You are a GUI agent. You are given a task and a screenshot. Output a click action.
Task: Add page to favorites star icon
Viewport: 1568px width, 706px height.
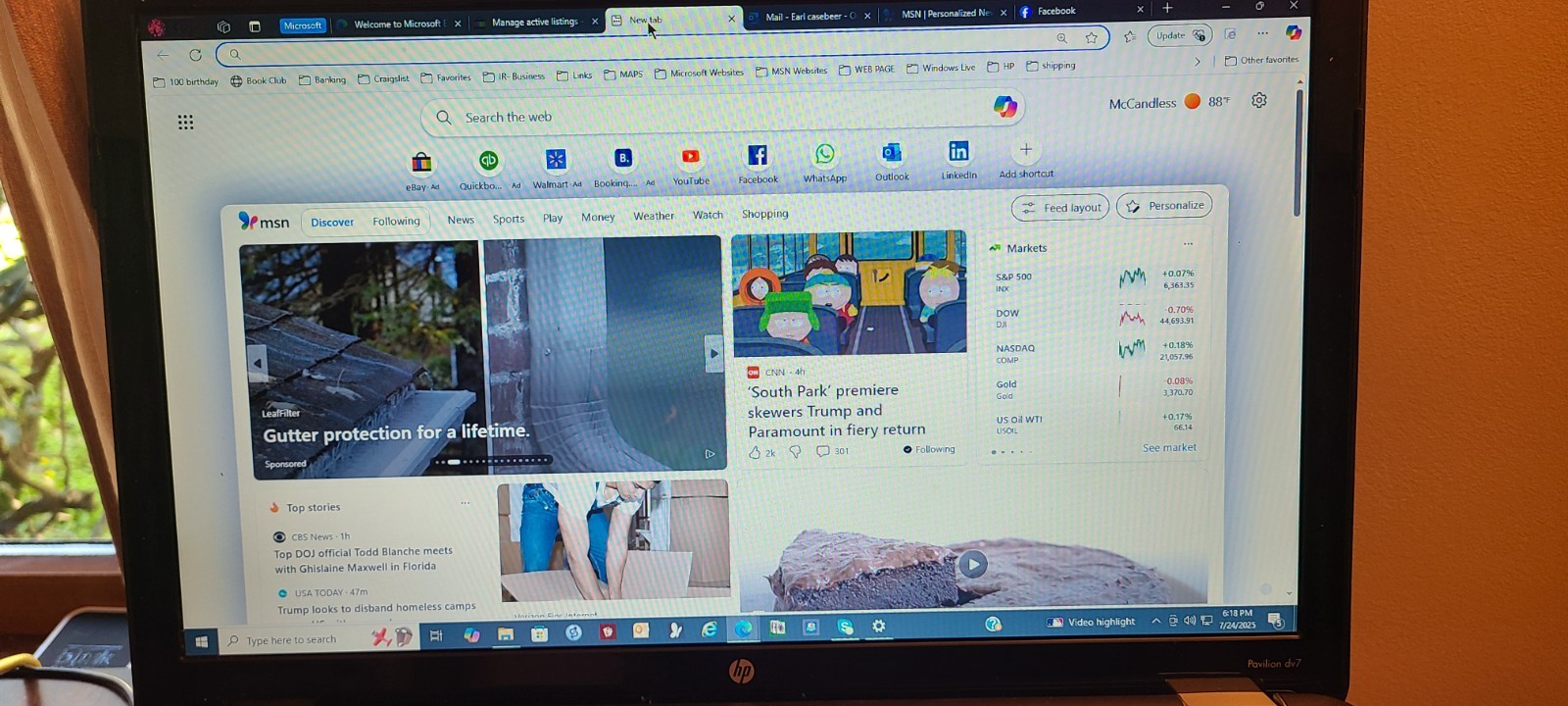(x=1092, y=38)
